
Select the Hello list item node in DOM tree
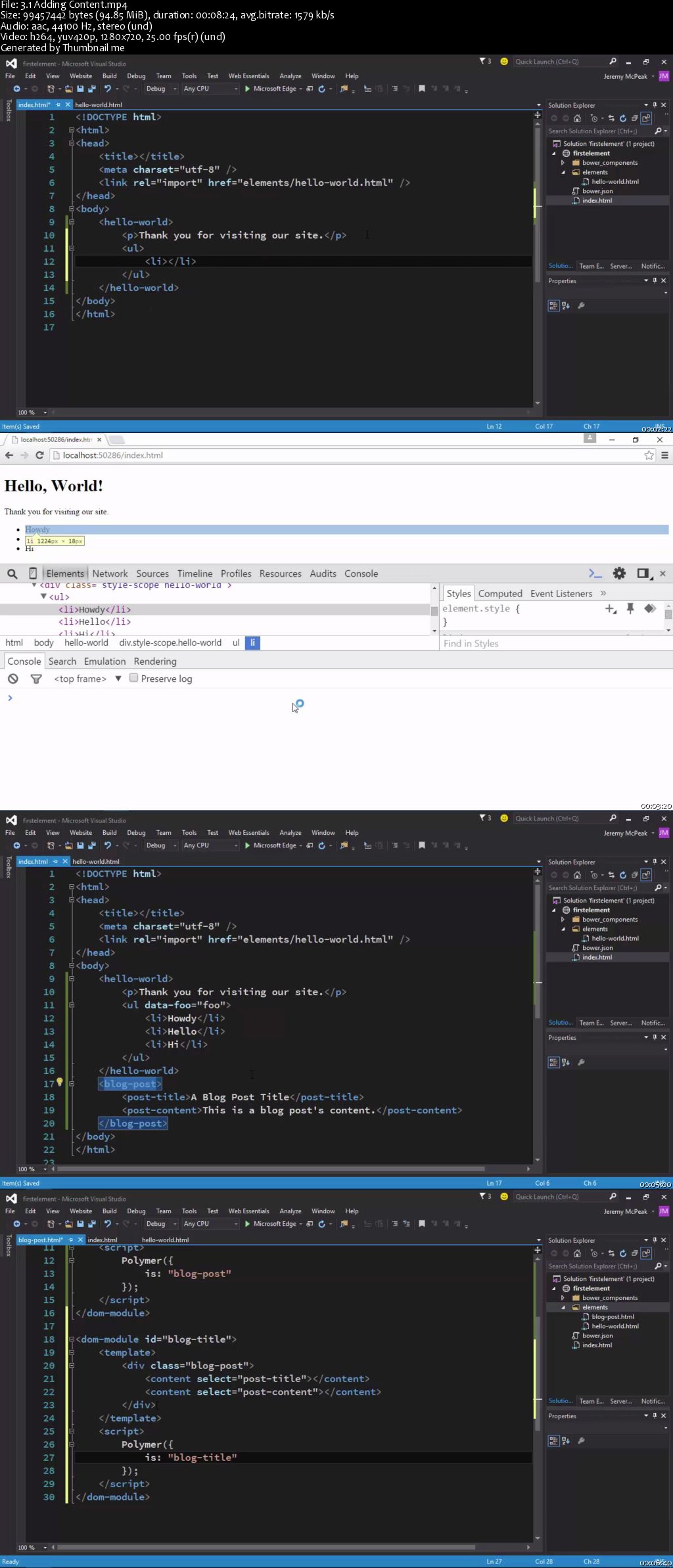(95, 621)
